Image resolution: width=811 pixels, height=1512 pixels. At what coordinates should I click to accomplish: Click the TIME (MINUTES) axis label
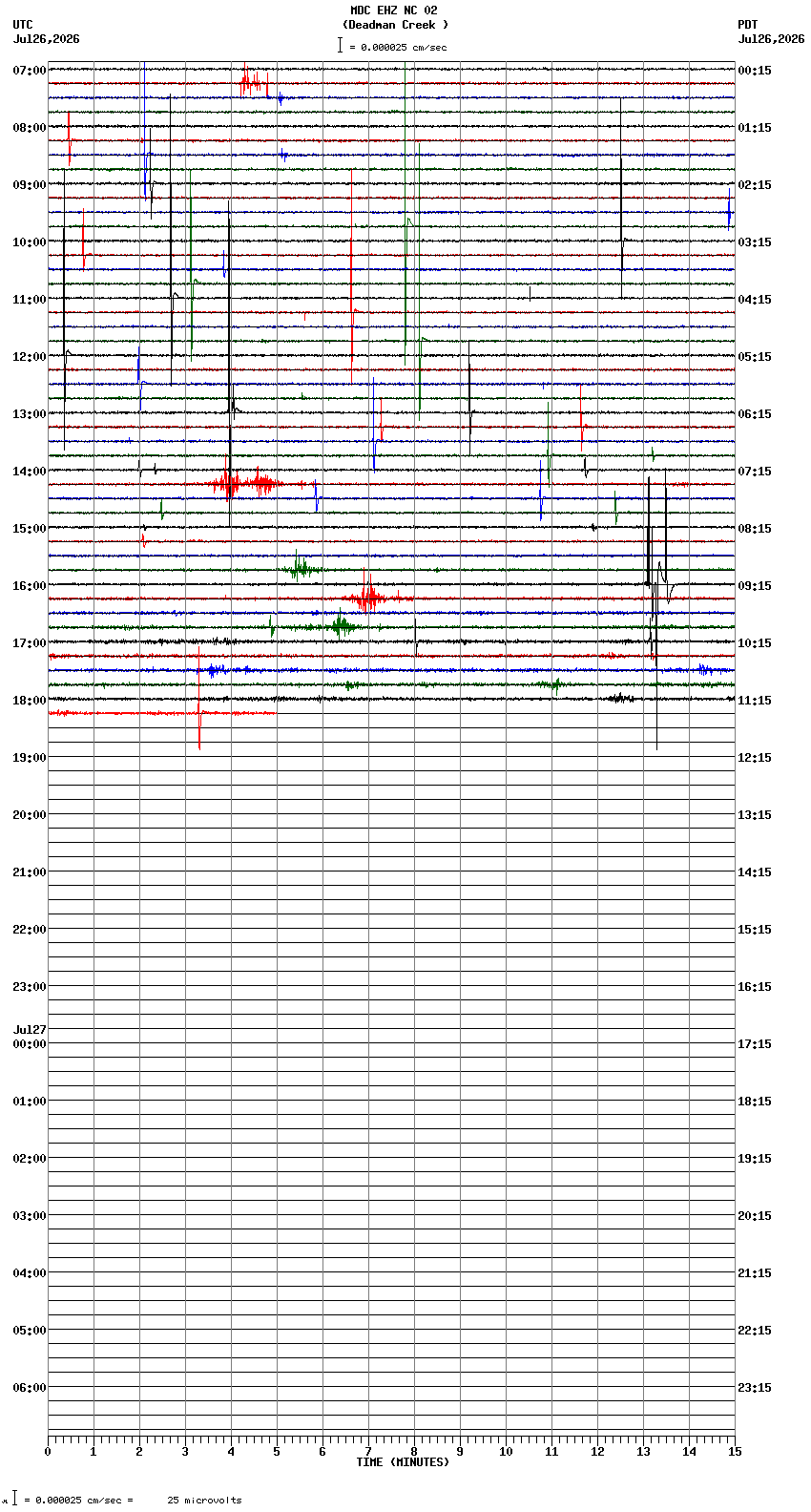(x=403, y=1462)
